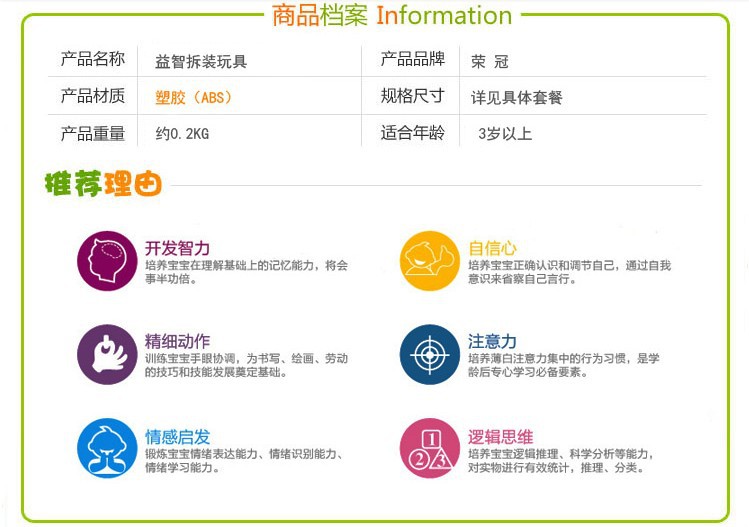
Task: Click the description starting 训练宝宝手眼协调
Action: pos(246,365)
